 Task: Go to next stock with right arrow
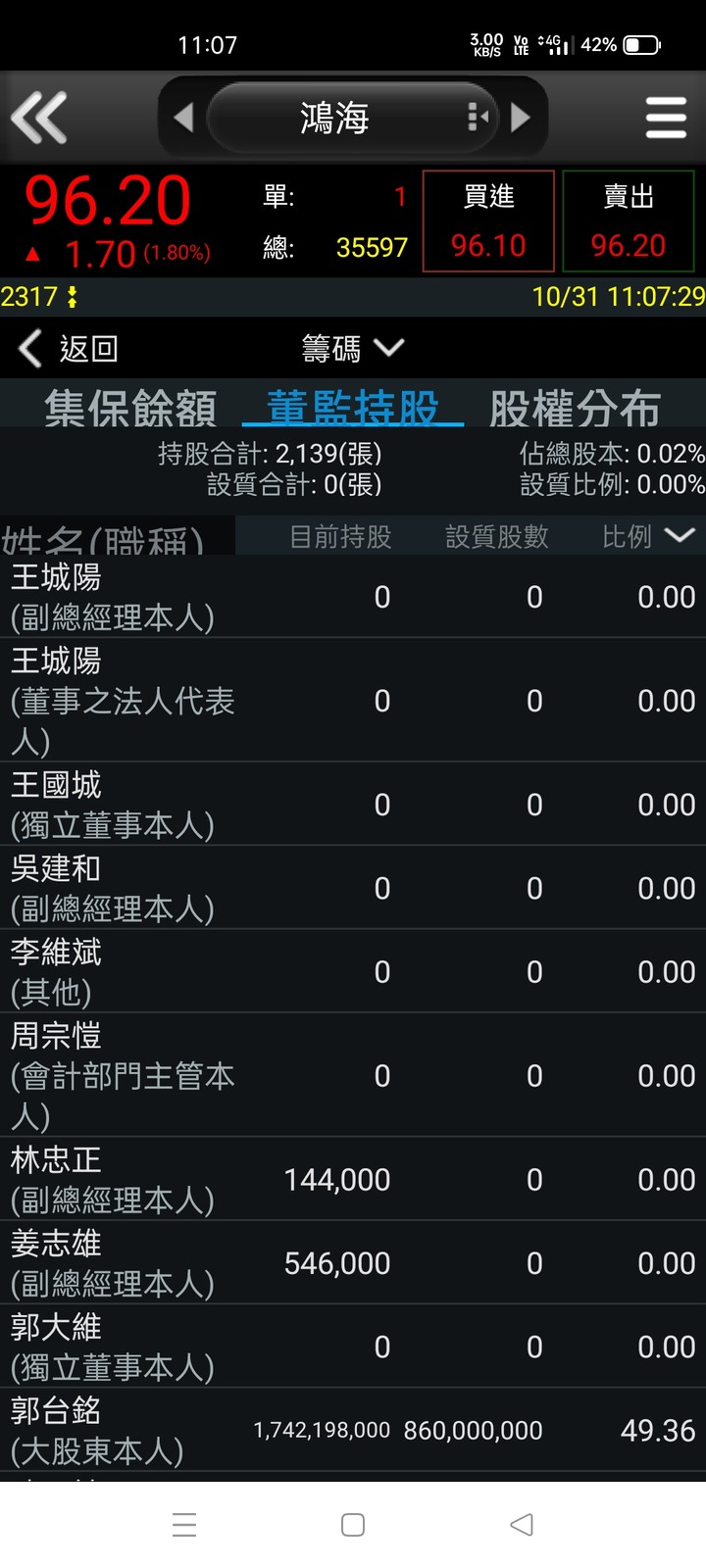(521, 118)
